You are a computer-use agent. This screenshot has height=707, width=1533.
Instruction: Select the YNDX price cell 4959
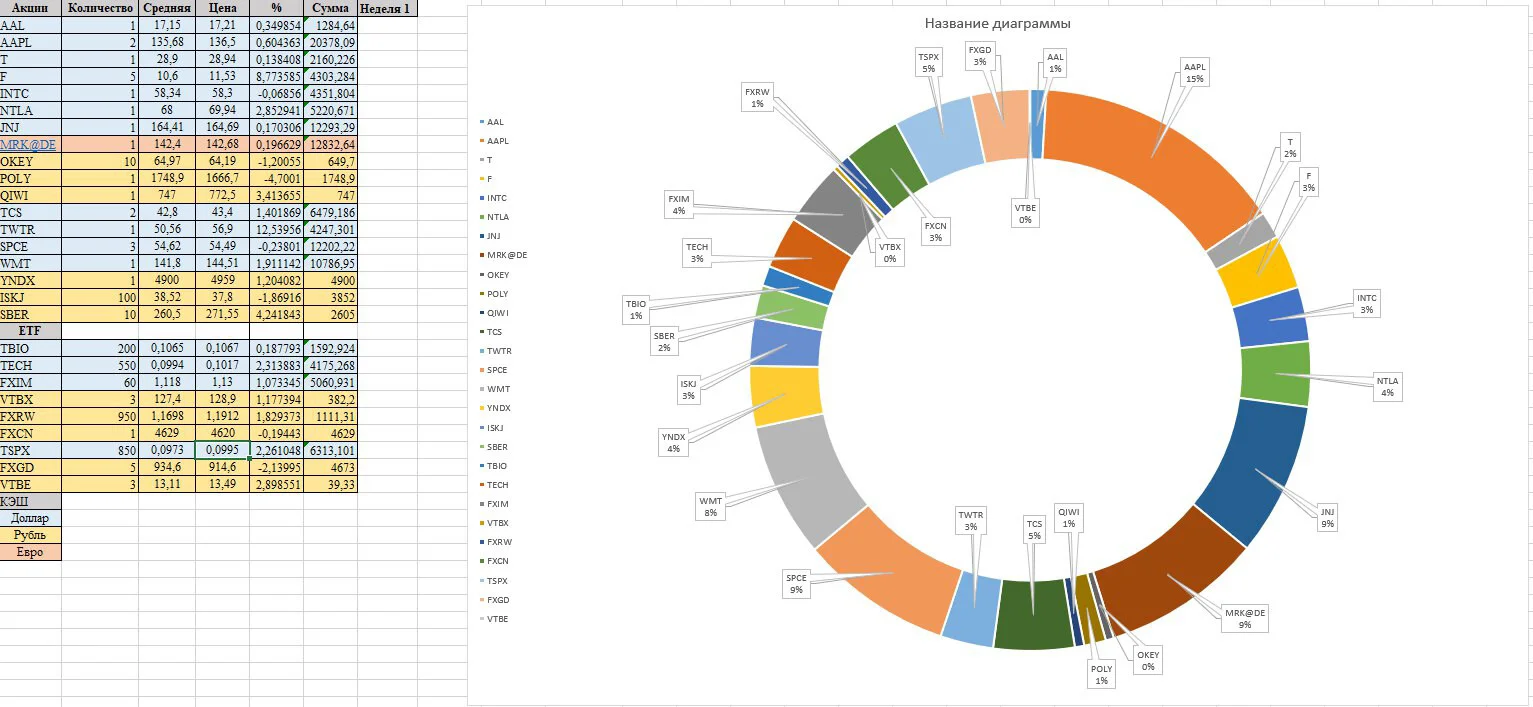pyautogui.click(x=223, y=280)
